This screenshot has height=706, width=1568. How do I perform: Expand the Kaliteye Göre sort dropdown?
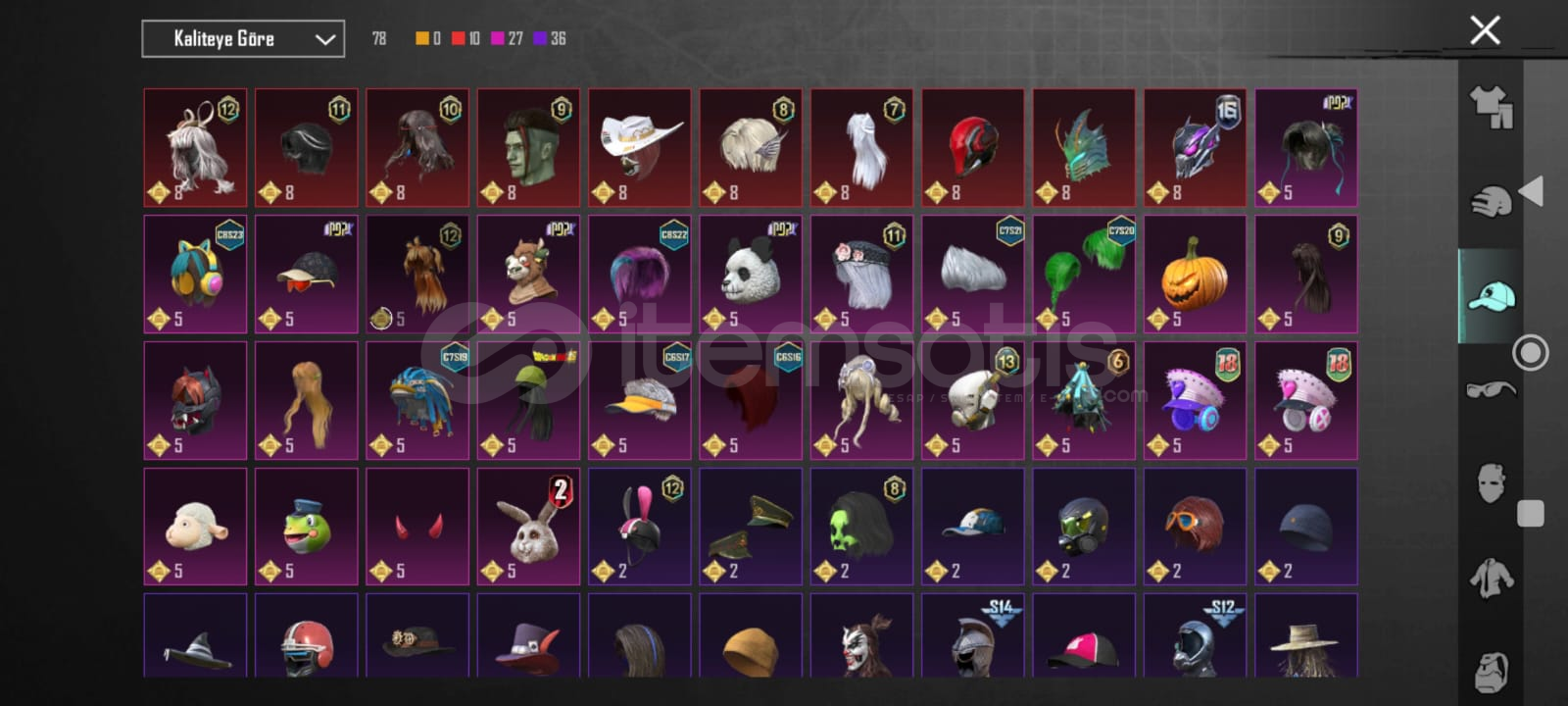point(243,39)
